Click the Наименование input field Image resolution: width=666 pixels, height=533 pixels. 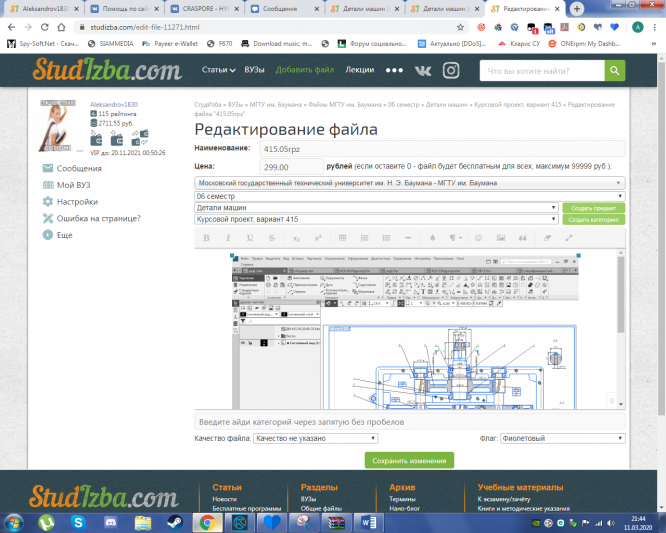tap(442, 149)
